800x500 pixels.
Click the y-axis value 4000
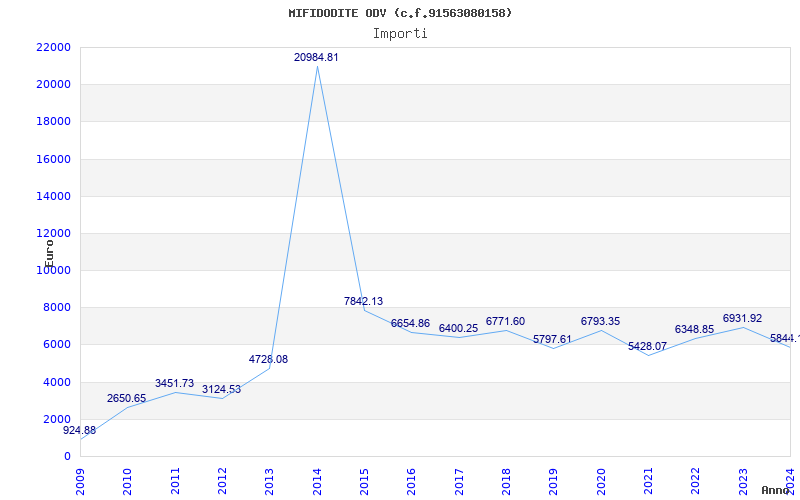56,382
